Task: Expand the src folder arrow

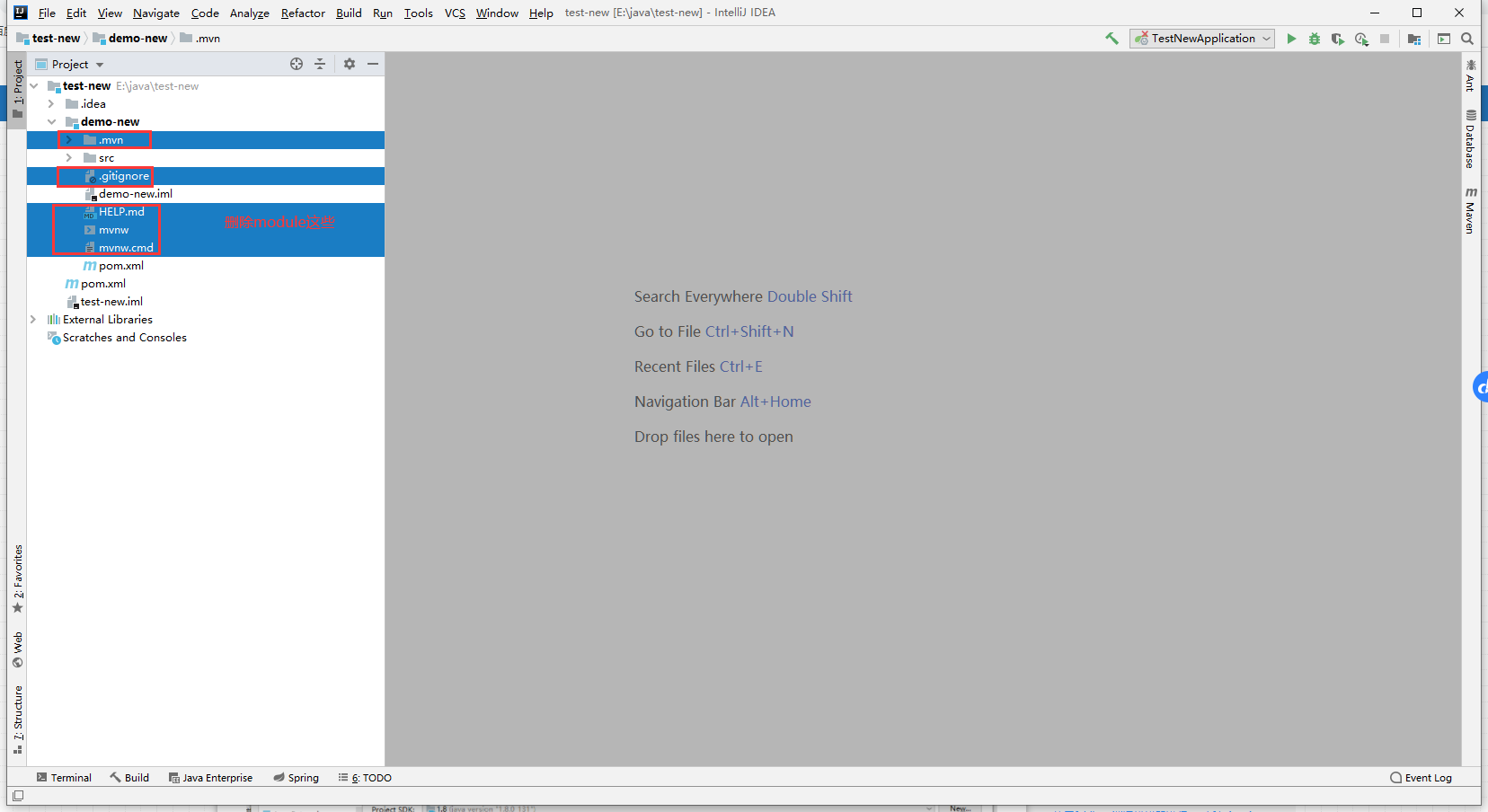Action: [x=69, y=158]
